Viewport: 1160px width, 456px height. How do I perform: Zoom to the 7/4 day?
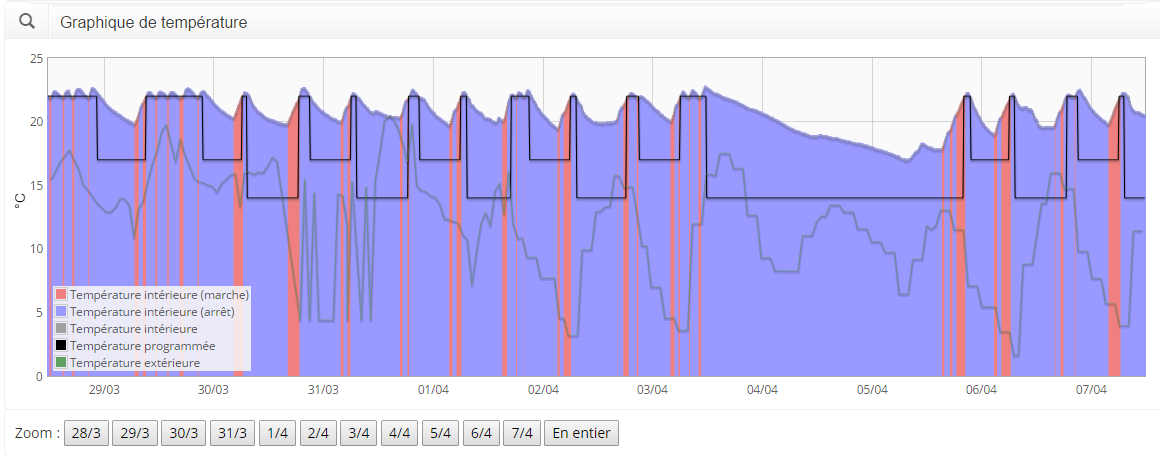coord(522,433)
